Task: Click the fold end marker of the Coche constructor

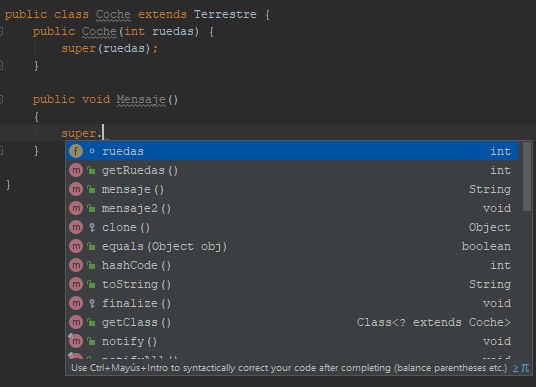Action: (1, 65)
